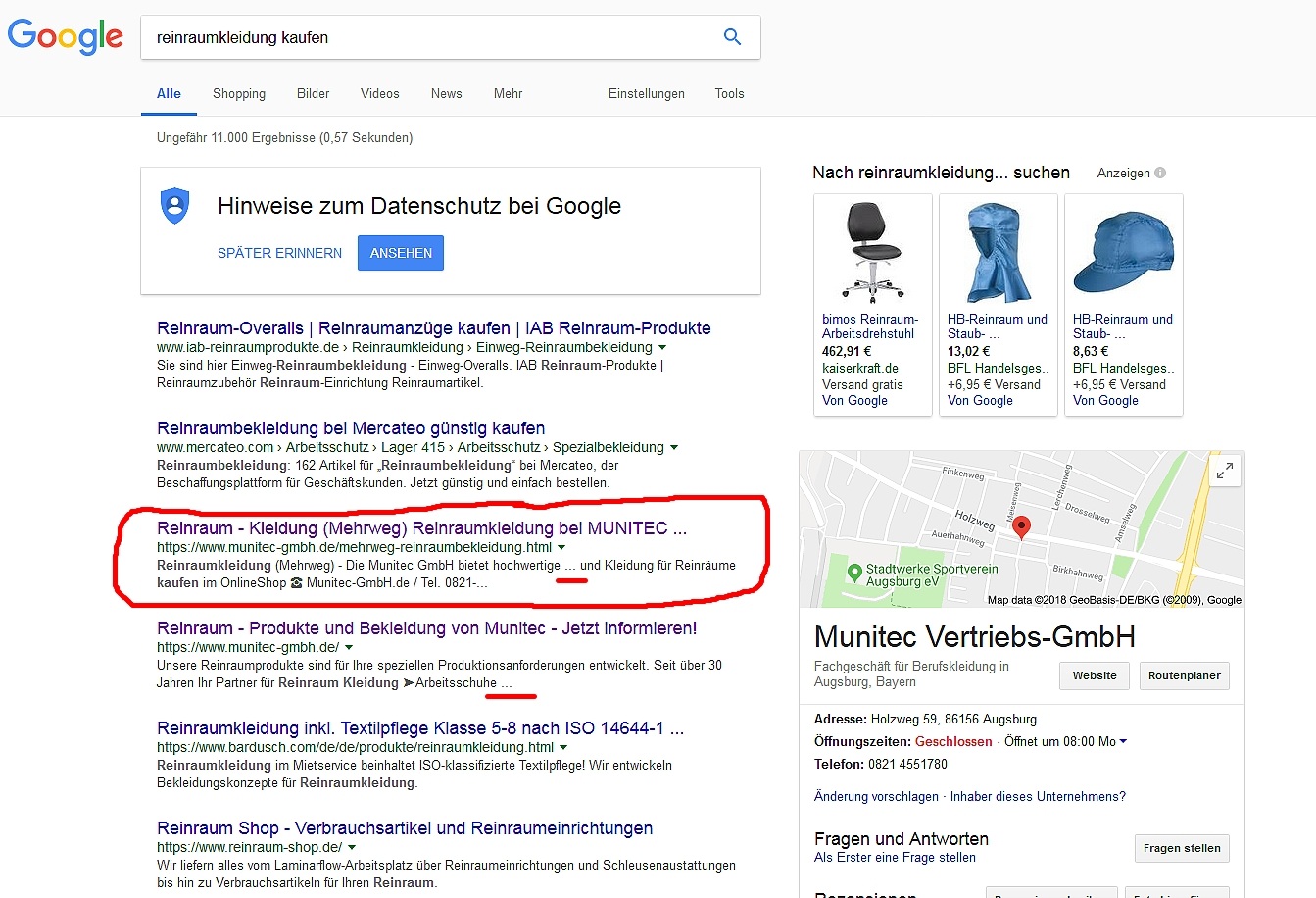Click the bimos chair product image
The width and height of the screenshot is (1316, 898).
[x=872, y=251]
